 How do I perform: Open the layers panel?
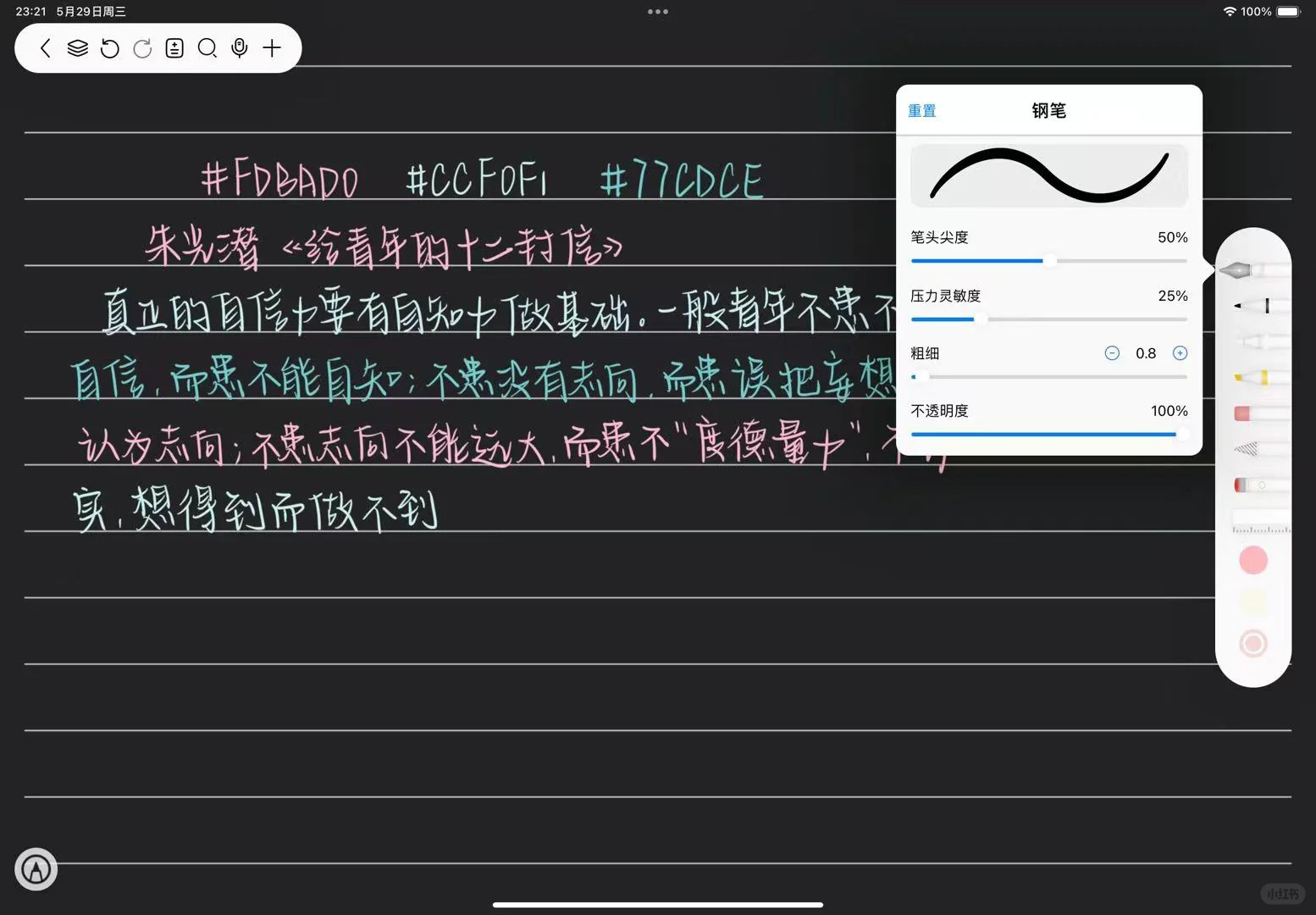pyautogui.click(x=78, y=48)
